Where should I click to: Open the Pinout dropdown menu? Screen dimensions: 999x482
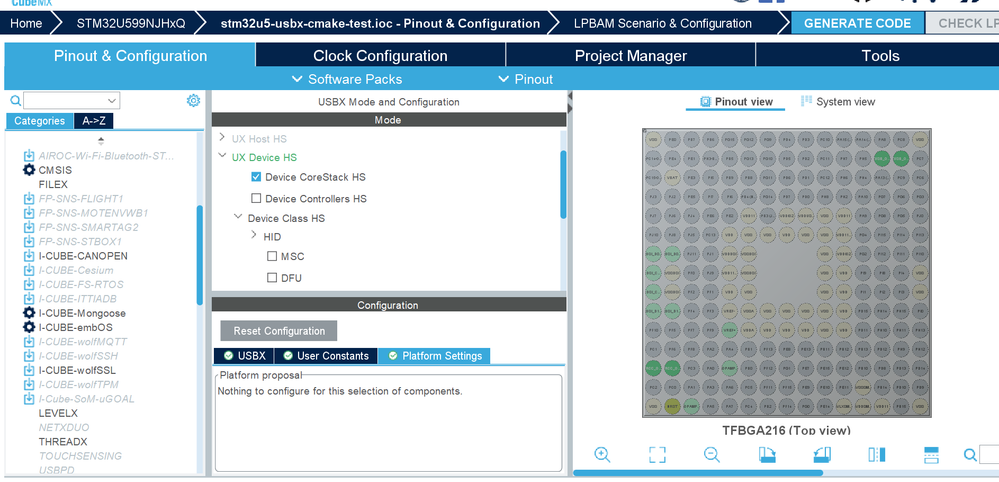coord(526,79)
